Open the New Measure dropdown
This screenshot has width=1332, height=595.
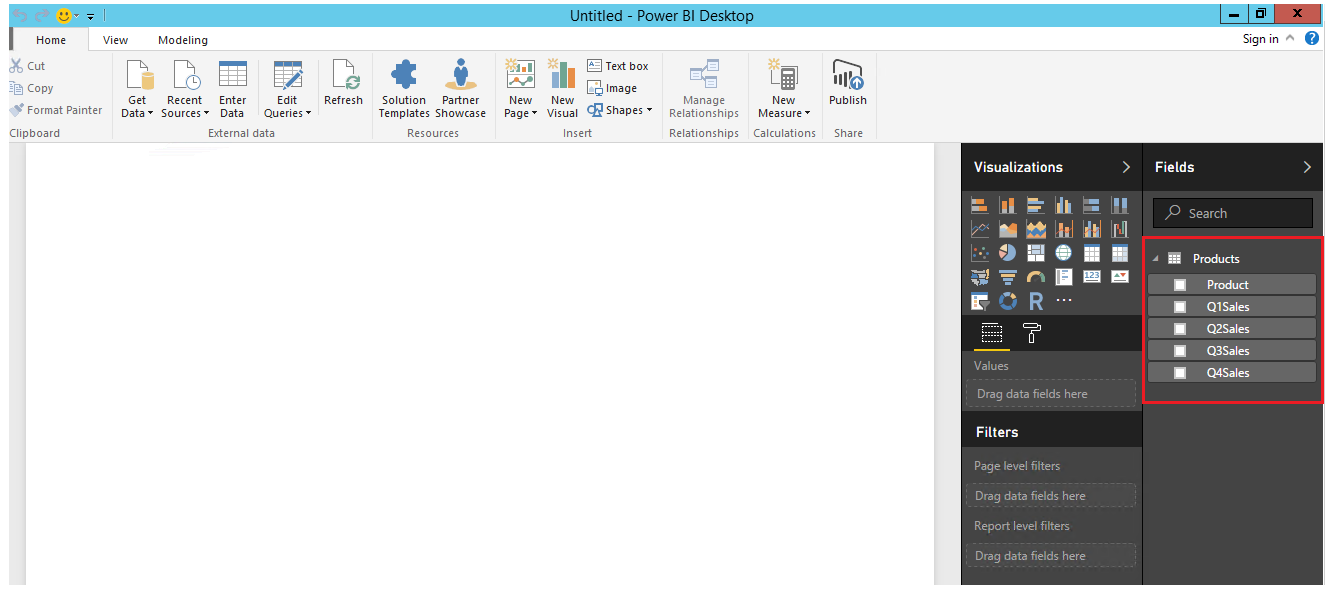pyautogui.click(x=783, y=89)
